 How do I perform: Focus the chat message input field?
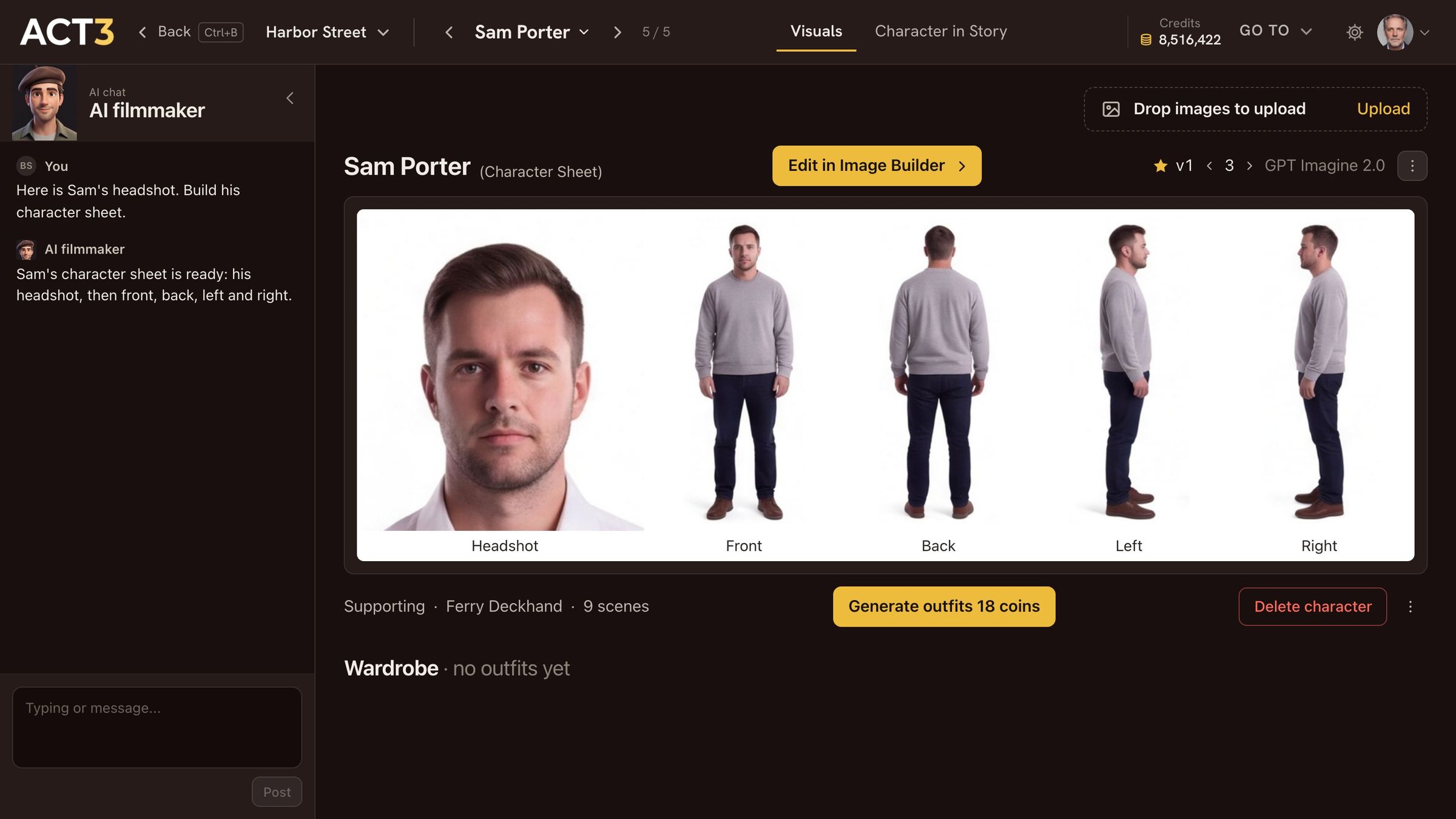click(157, 727)
